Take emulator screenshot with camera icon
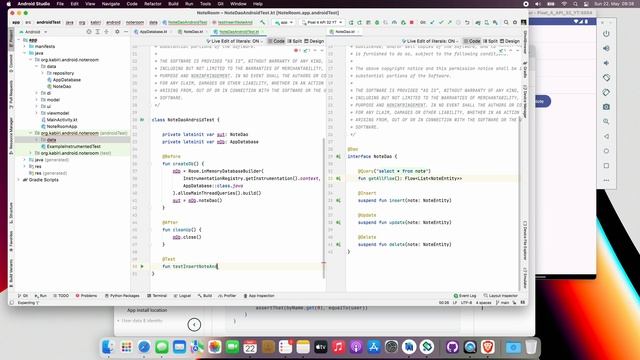Image resolution: width=640 pixels, height=360 pixels. click(x=606, y=107)
